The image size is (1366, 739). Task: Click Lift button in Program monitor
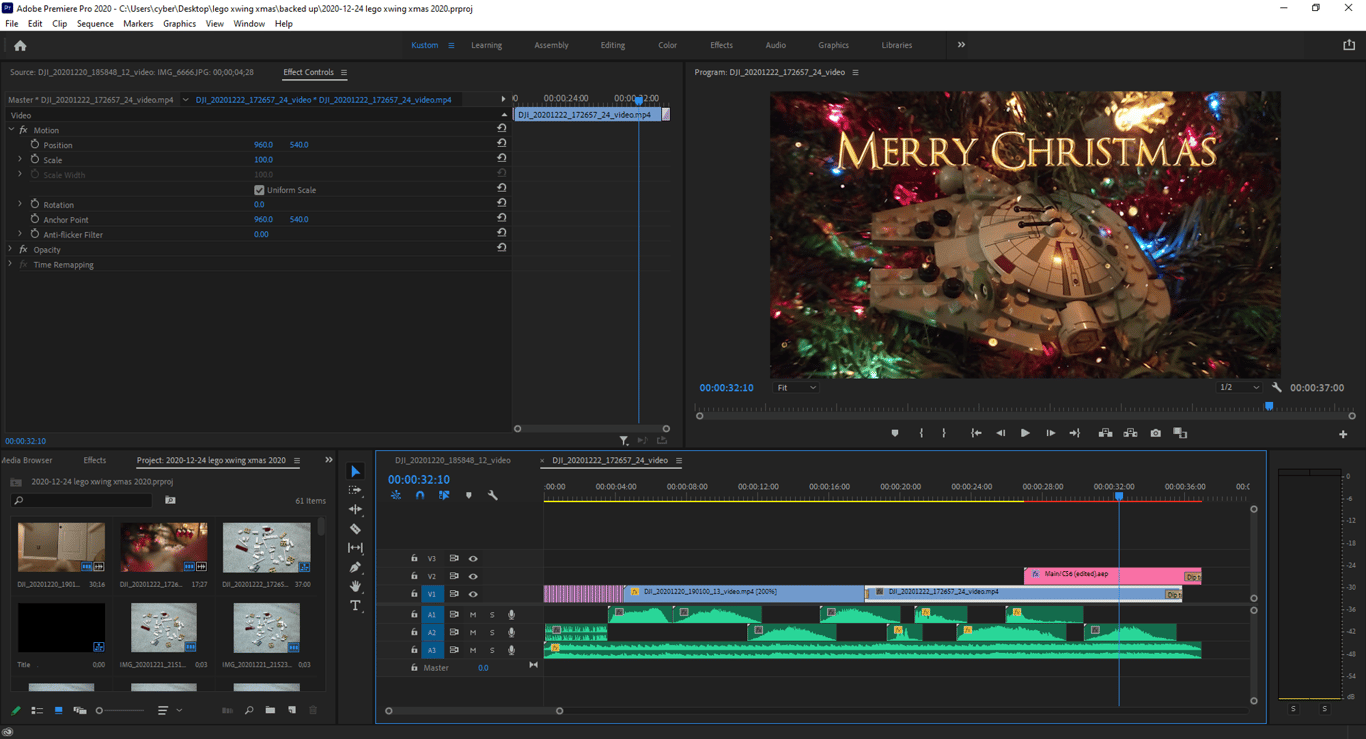(1105, 433)
